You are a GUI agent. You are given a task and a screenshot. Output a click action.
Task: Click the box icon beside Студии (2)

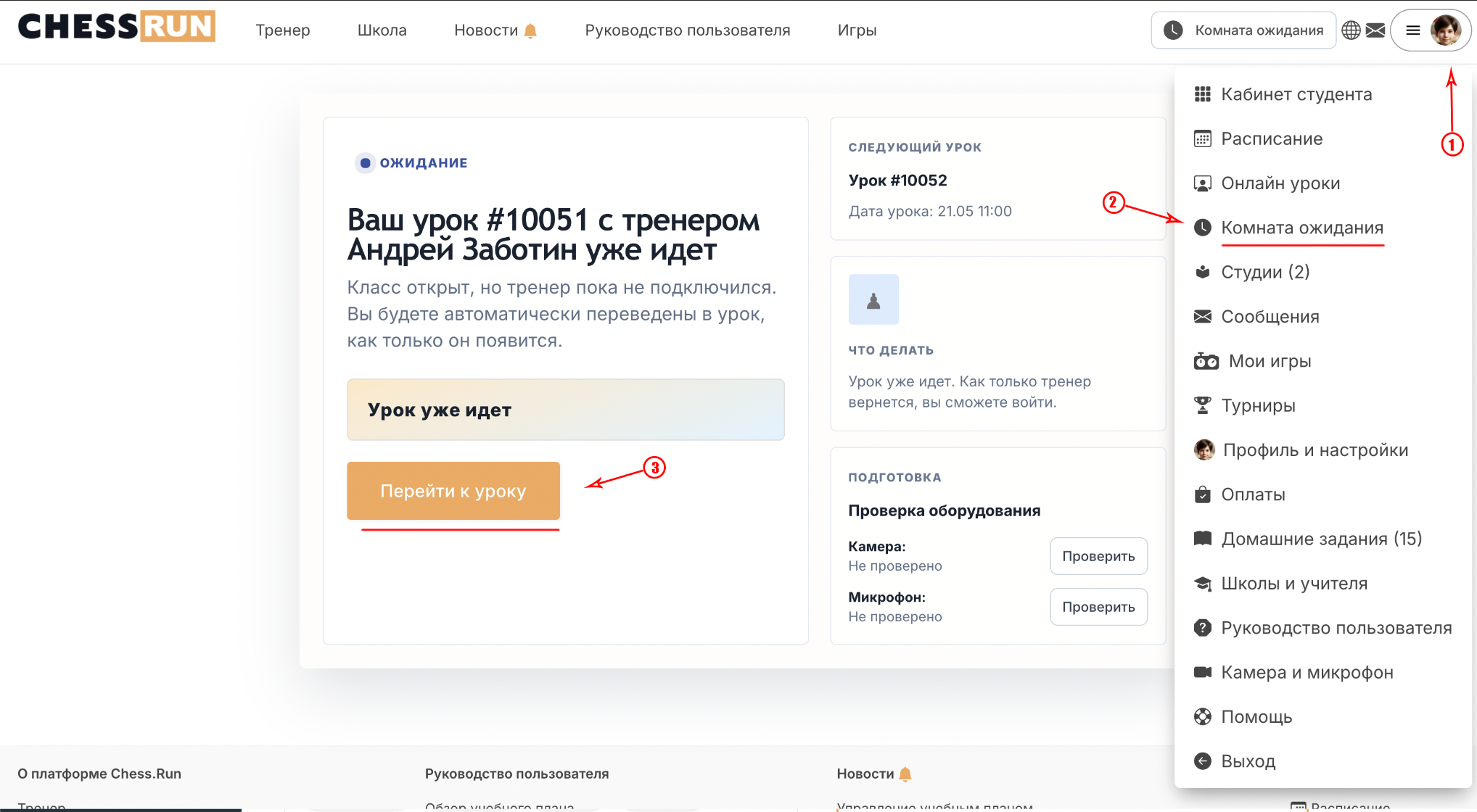[x=1203, y=272]
